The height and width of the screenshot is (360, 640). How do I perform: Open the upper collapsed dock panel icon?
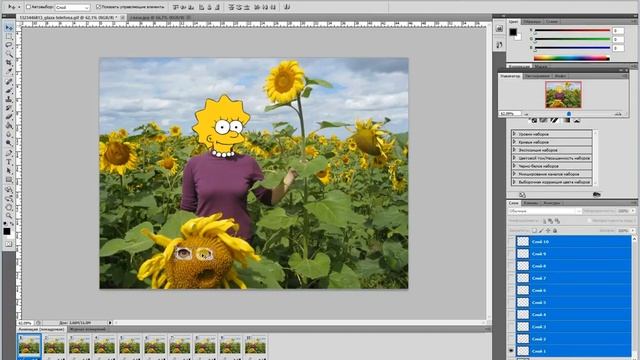point(499,29)
